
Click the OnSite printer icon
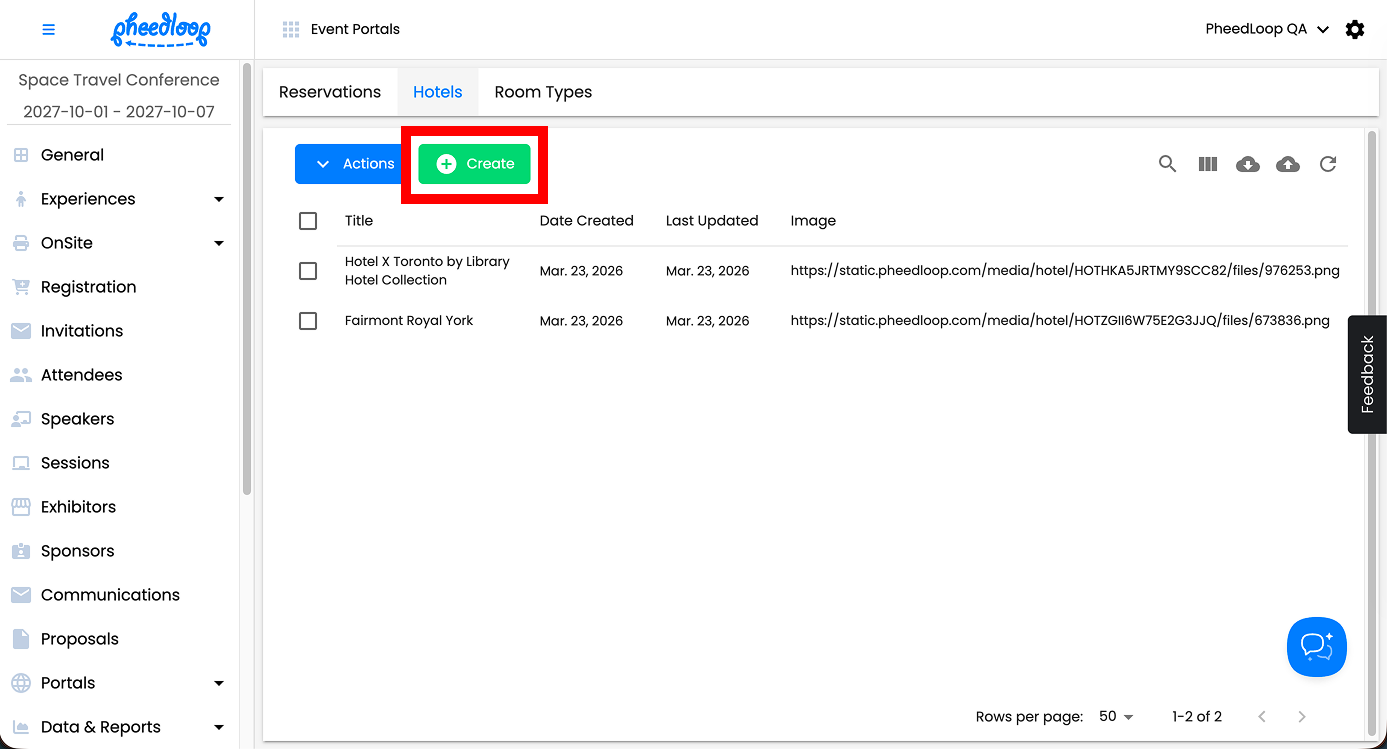20,243
